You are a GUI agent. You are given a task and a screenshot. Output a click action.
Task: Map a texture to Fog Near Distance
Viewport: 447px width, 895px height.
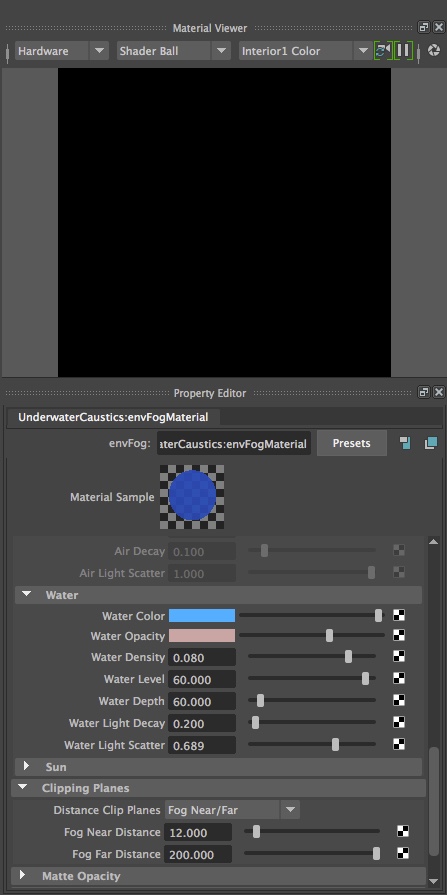coord(402,831)
